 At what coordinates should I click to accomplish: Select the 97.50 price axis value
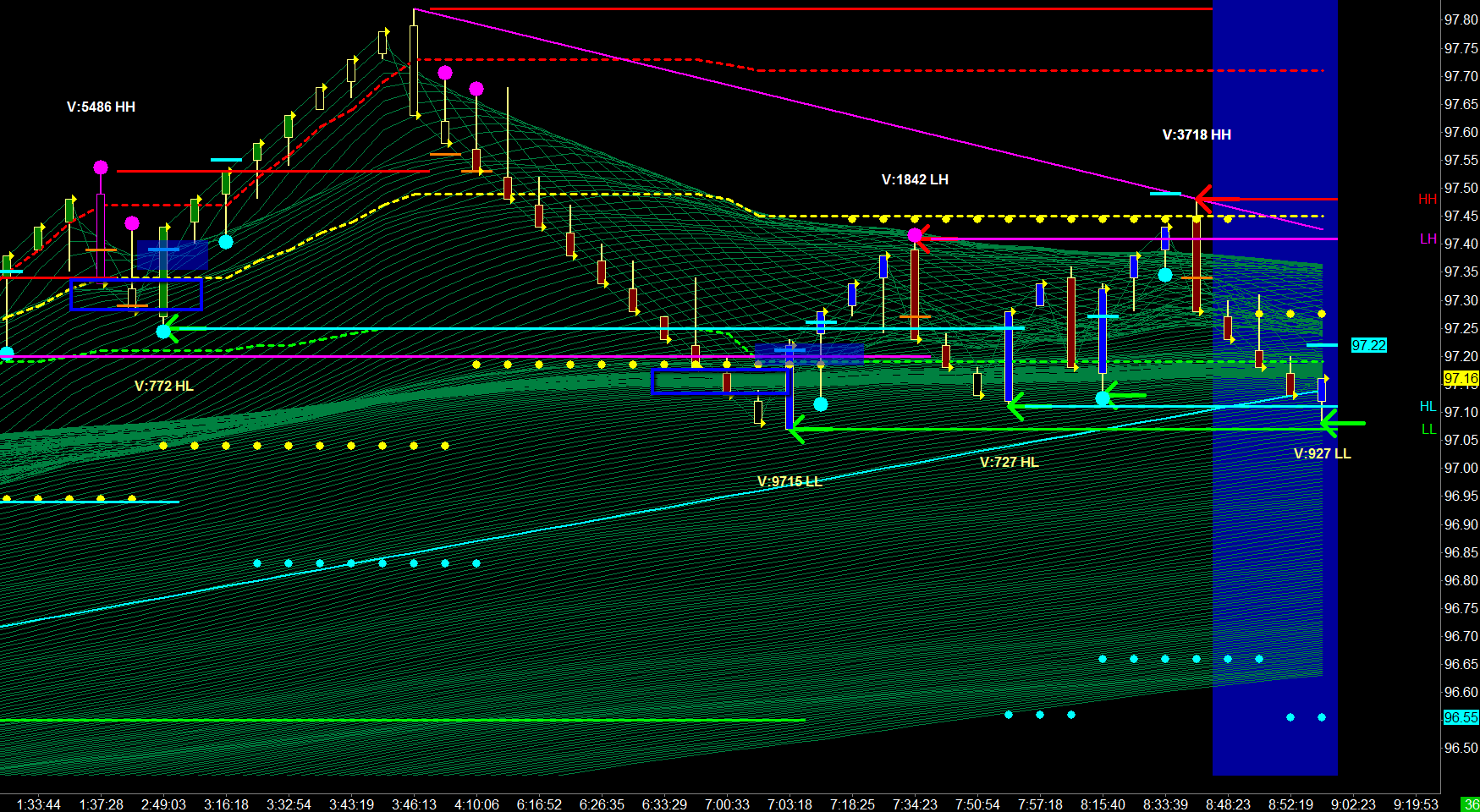point(1461,189)
